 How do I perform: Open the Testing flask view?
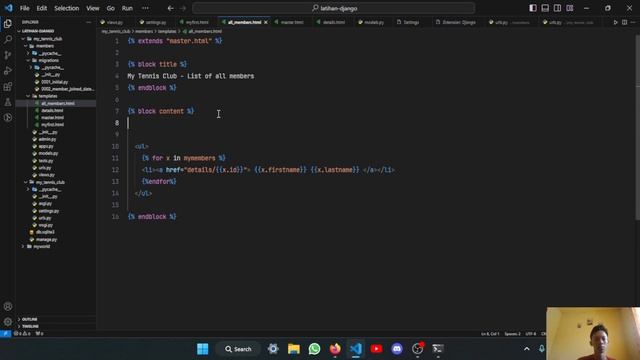tap(8, 102)
